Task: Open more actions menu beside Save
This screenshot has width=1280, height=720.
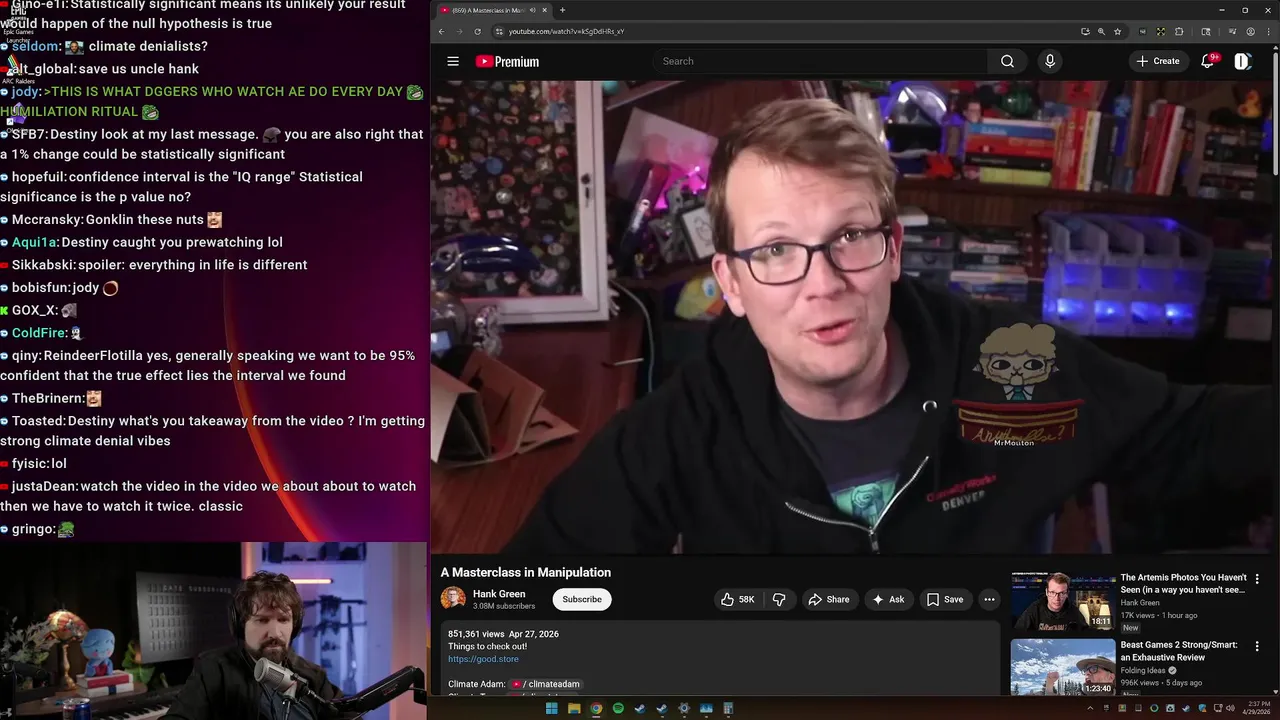Action: [989, 599]
